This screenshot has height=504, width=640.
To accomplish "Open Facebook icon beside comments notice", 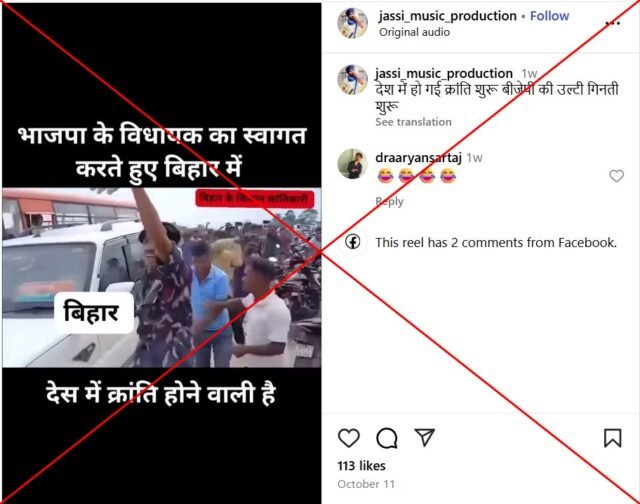I will (x=353, y=242).
